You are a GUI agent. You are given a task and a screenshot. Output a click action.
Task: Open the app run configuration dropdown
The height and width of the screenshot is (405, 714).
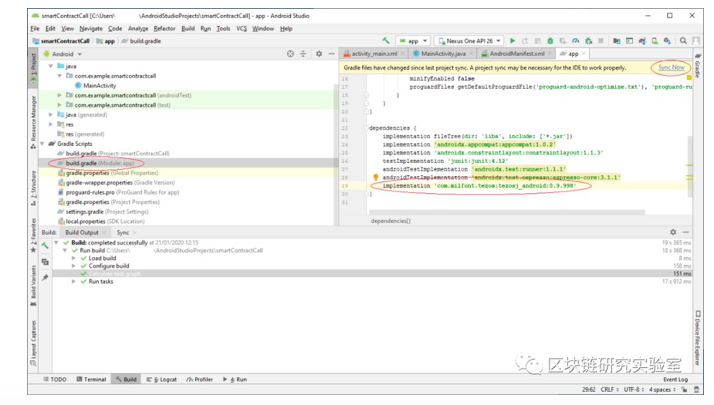click(413, 41)
